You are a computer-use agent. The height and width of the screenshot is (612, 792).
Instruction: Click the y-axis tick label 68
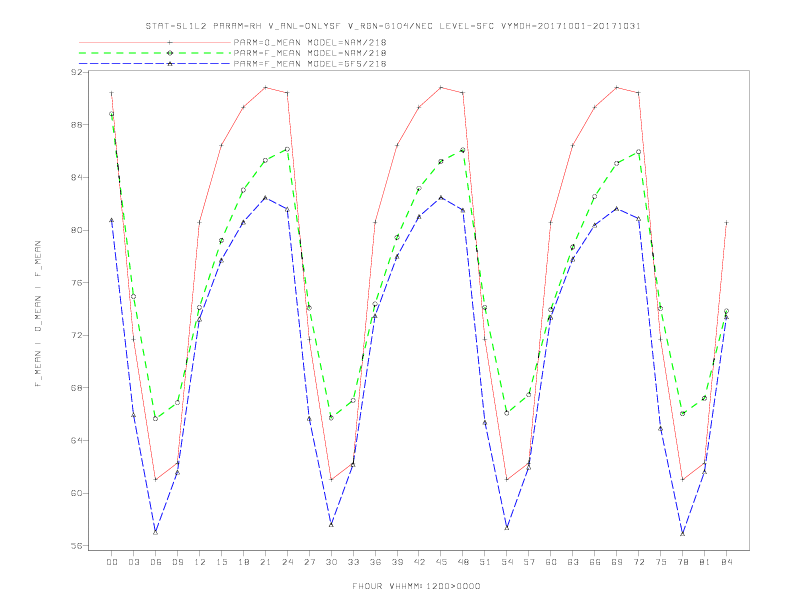(x=76, y=388)
